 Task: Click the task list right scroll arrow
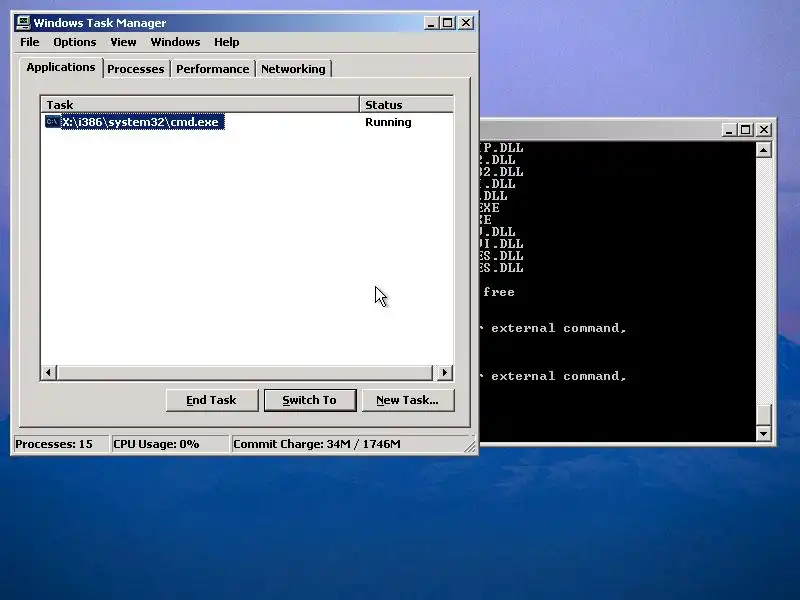pos(444,372)
